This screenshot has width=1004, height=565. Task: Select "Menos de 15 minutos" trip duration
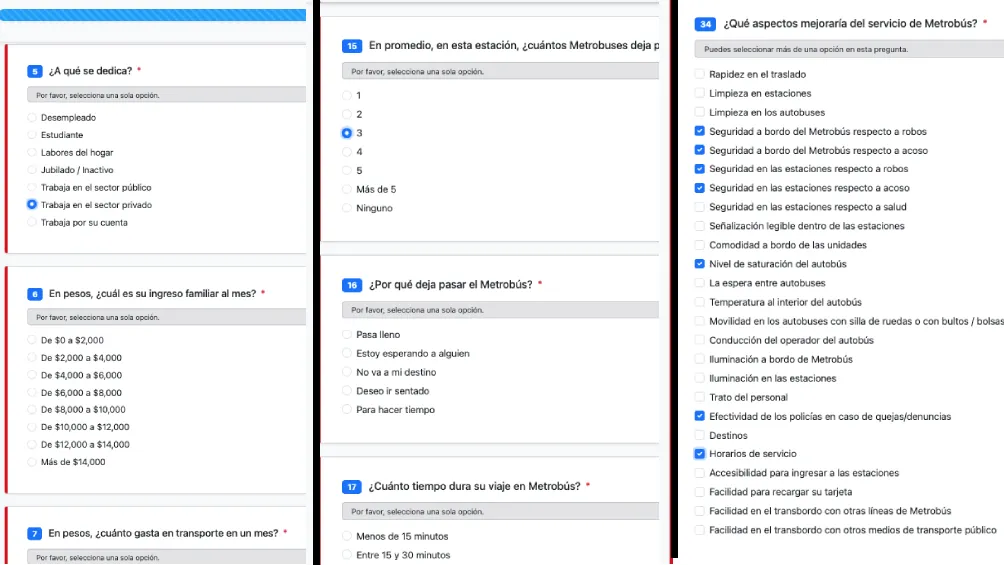pos(347,537)
